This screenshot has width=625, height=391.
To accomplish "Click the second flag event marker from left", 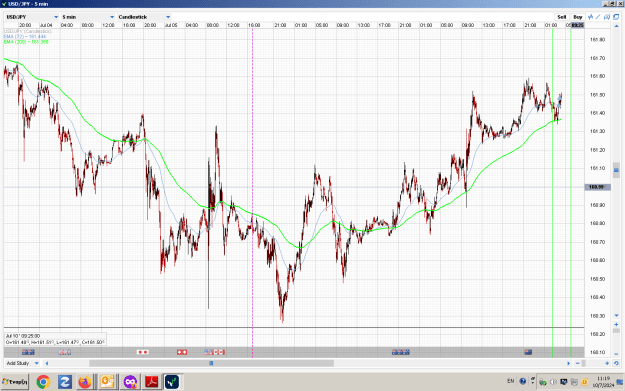I will 65,352.
